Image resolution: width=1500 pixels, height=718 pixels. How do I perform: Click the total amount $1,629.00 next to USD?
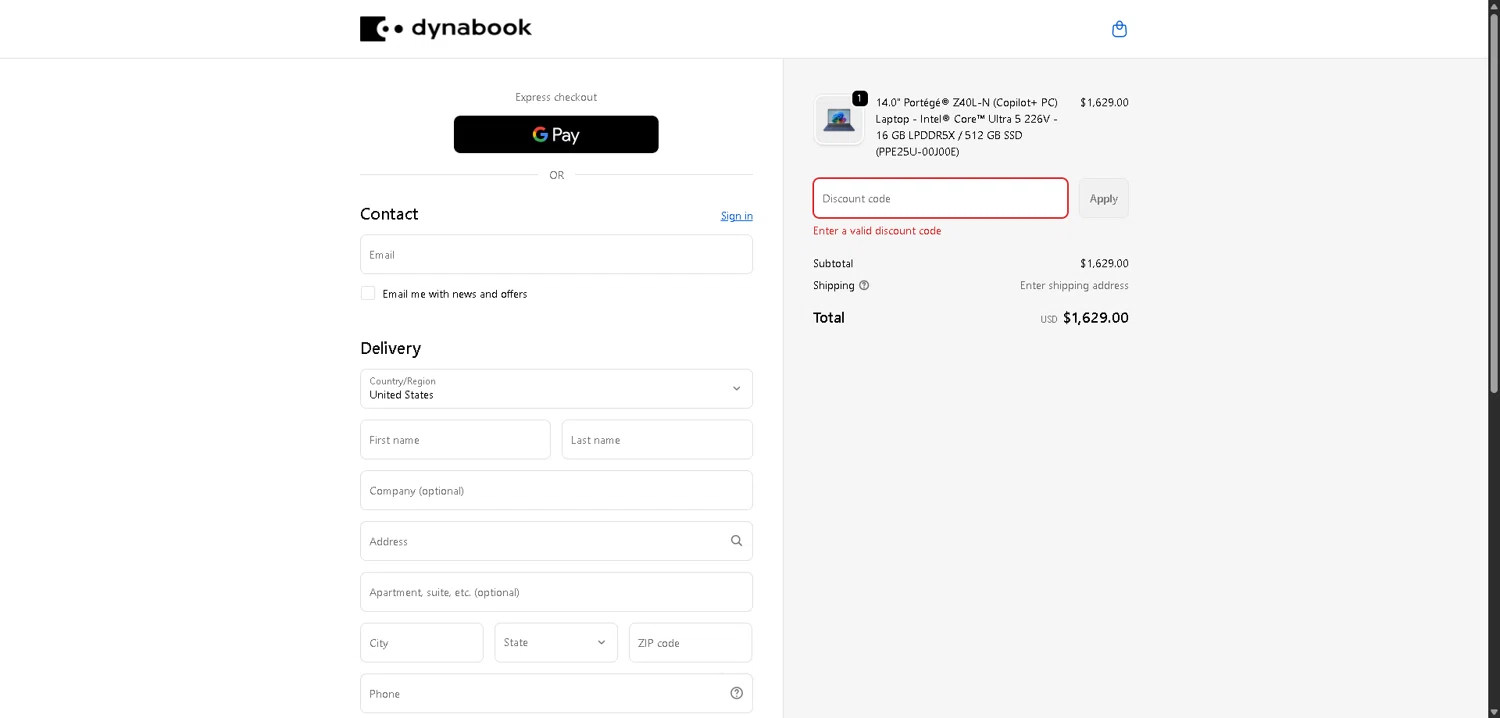point(1095,318)
